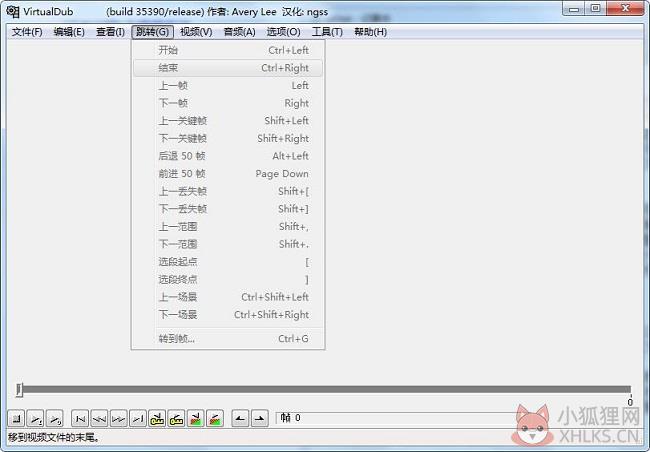Open 转到帧... dialog from menu
This screenshot has height=452, width=650.
(x=228, y=339)
